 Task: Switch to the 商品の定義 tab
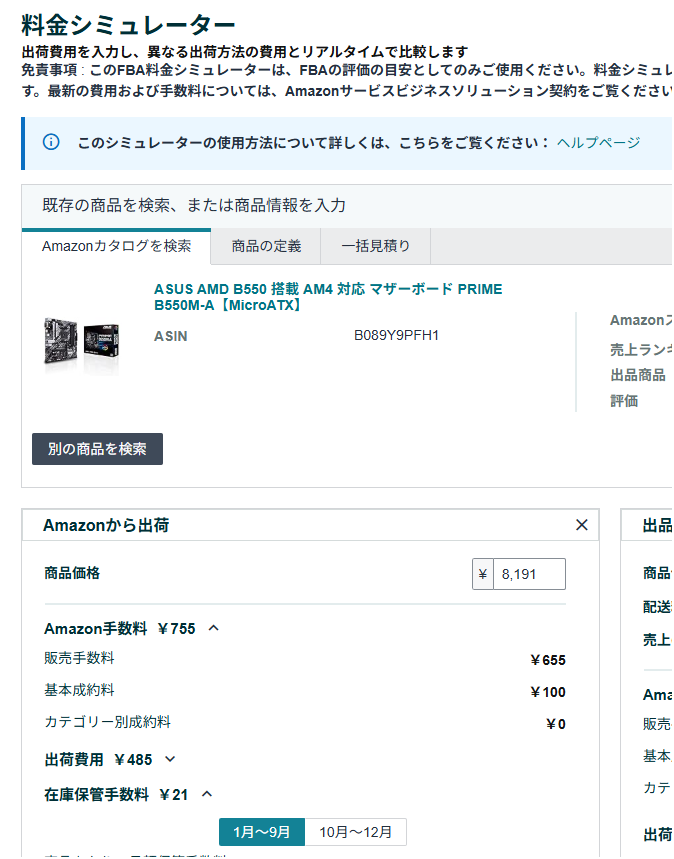click(266, 246)
